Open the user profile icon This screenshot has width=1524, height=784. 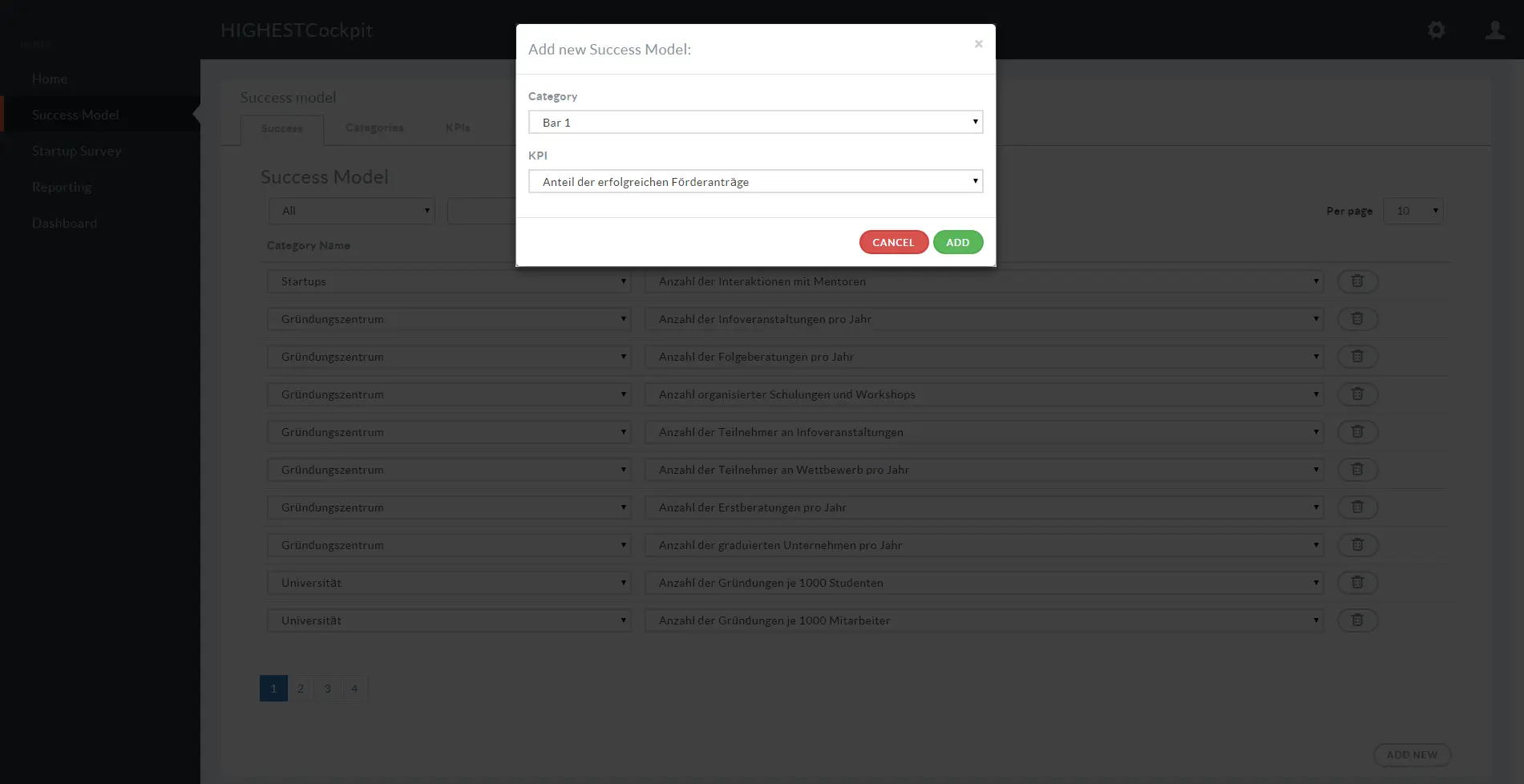1494,30
